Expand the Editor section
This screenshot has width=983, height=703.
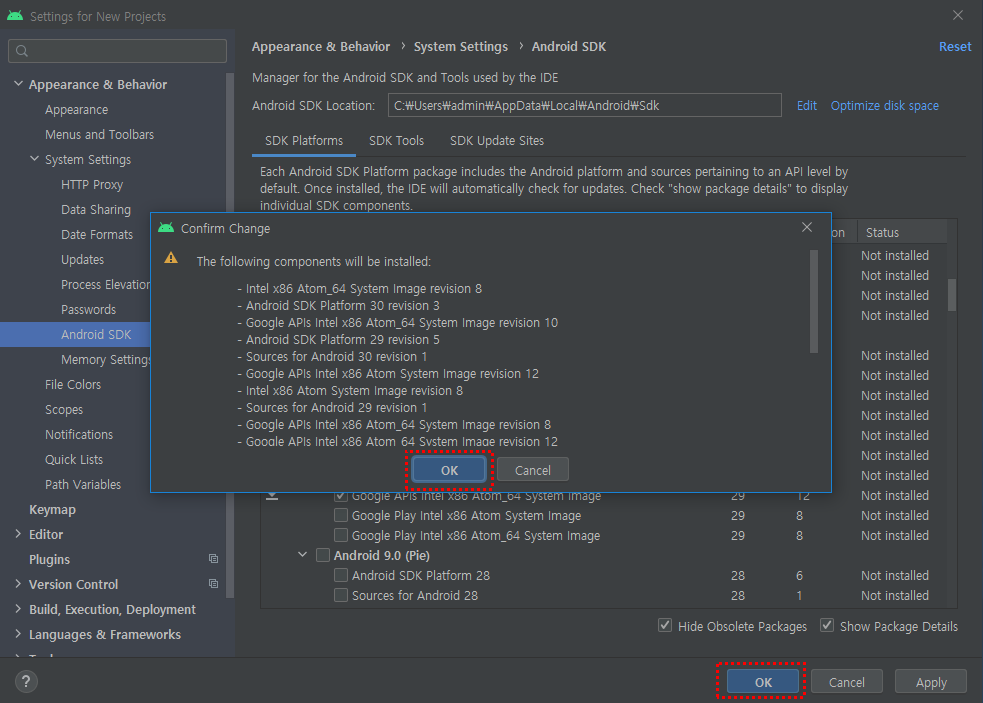(18, 534)
